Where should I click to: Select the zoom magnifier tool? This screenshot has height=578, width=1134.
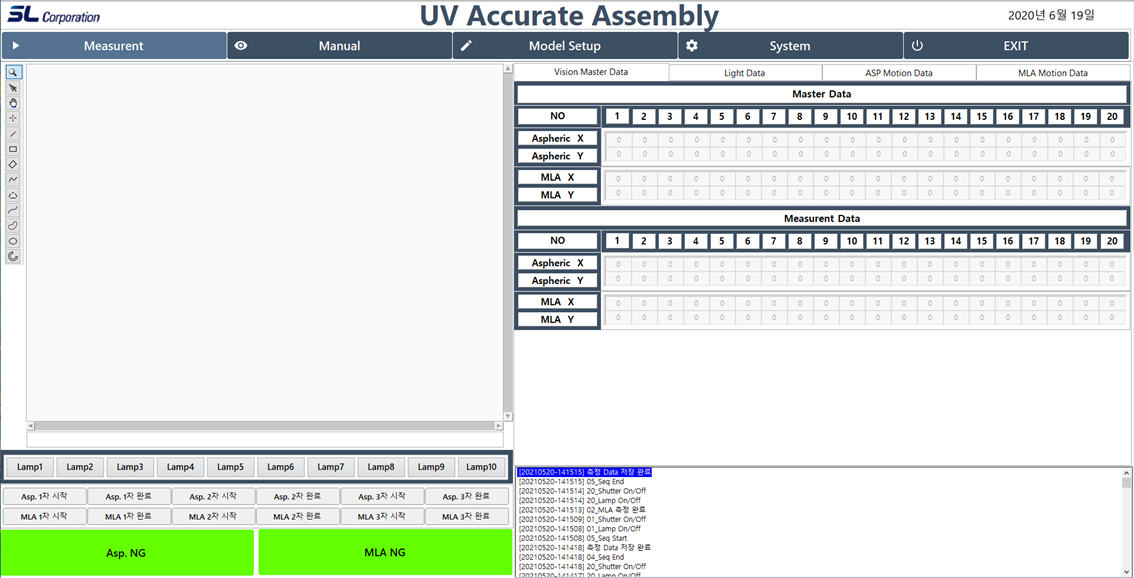click(x=13, y=73)
